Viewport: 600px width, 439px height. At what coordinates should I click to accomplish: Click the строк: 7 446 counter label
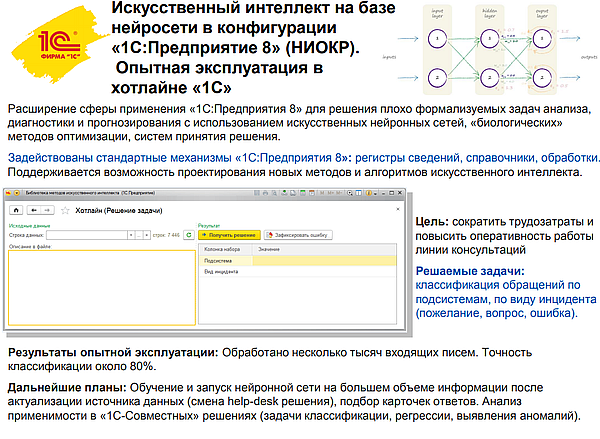[x=166, y=235]
